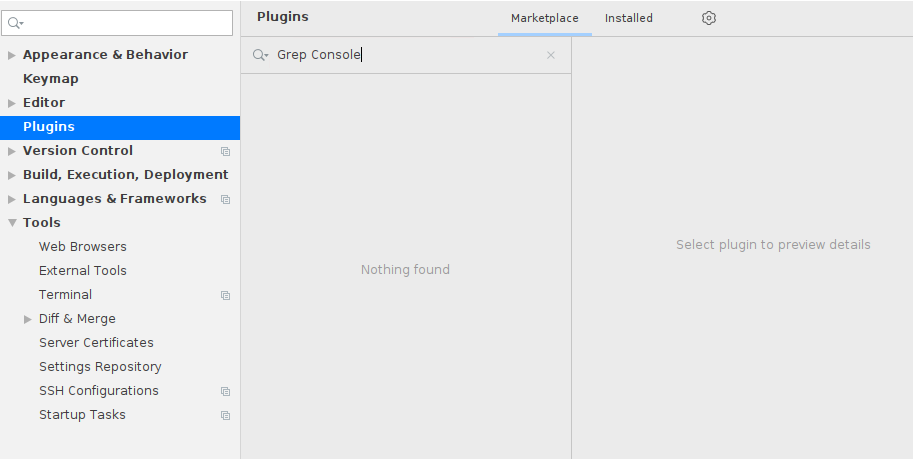Screen dimensions: 913x459
Task: Open the plugins gear settings icon
Action: click(x=709, y=18)
